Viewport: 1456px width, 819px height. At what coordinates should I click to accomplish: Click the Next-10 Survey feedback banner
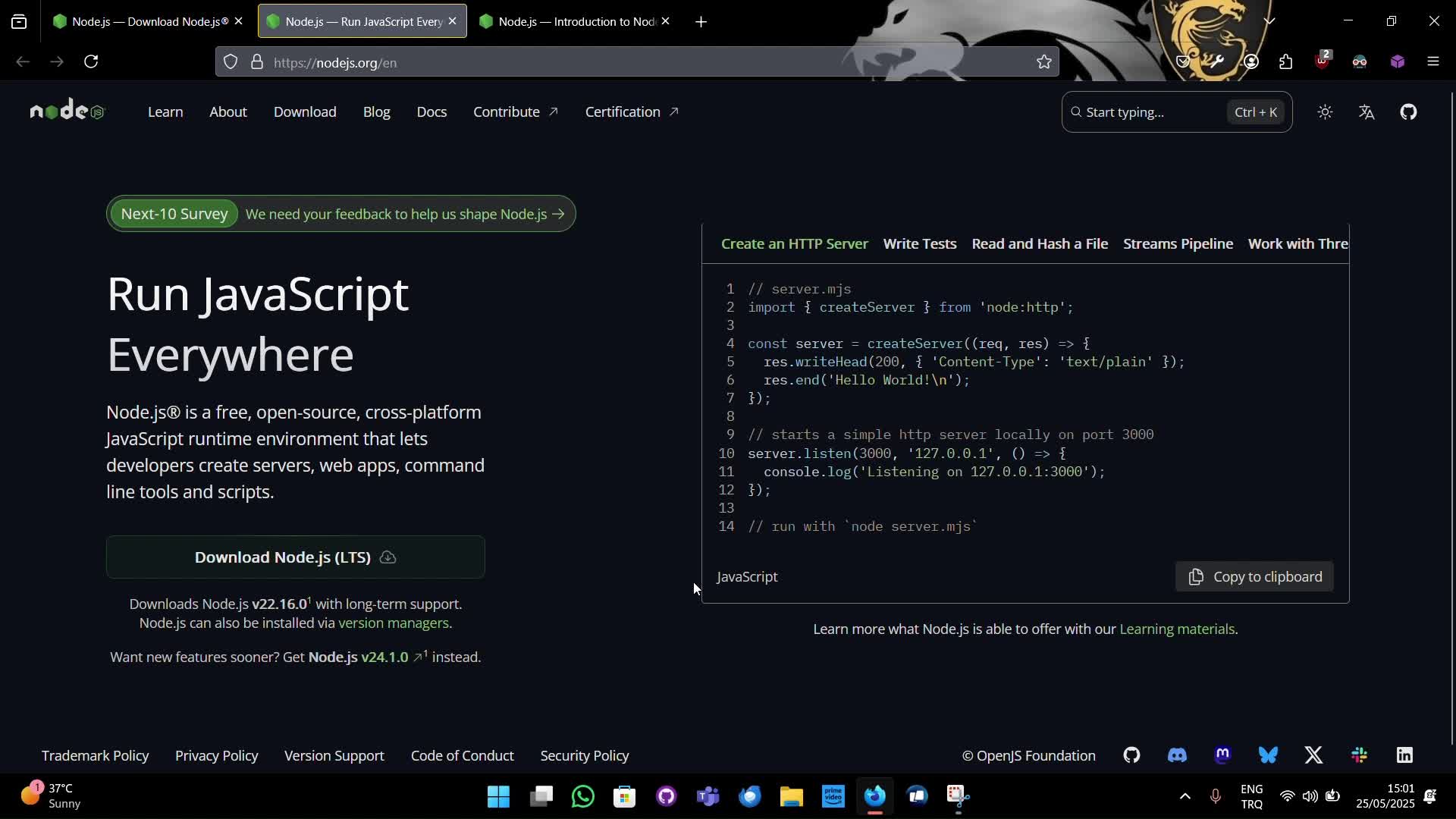[x=340, y=214]
